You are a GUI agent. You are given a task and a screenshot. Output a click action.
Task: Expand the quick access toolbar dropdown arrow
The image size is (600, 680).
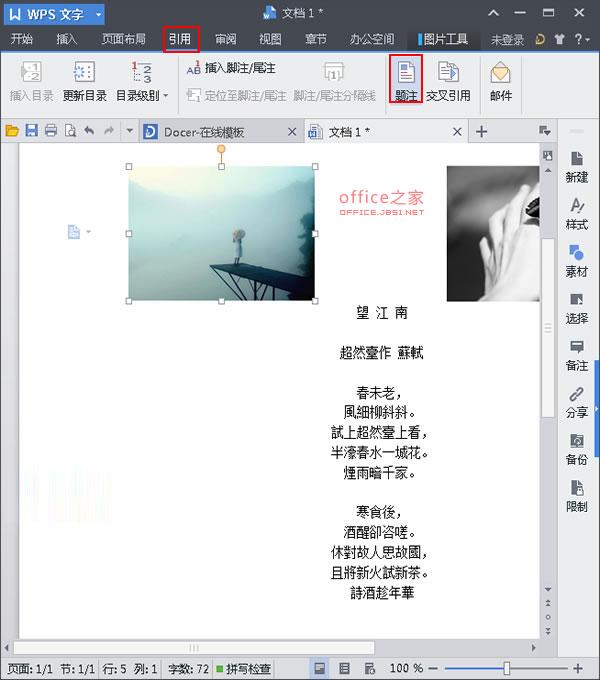[130, 132]
